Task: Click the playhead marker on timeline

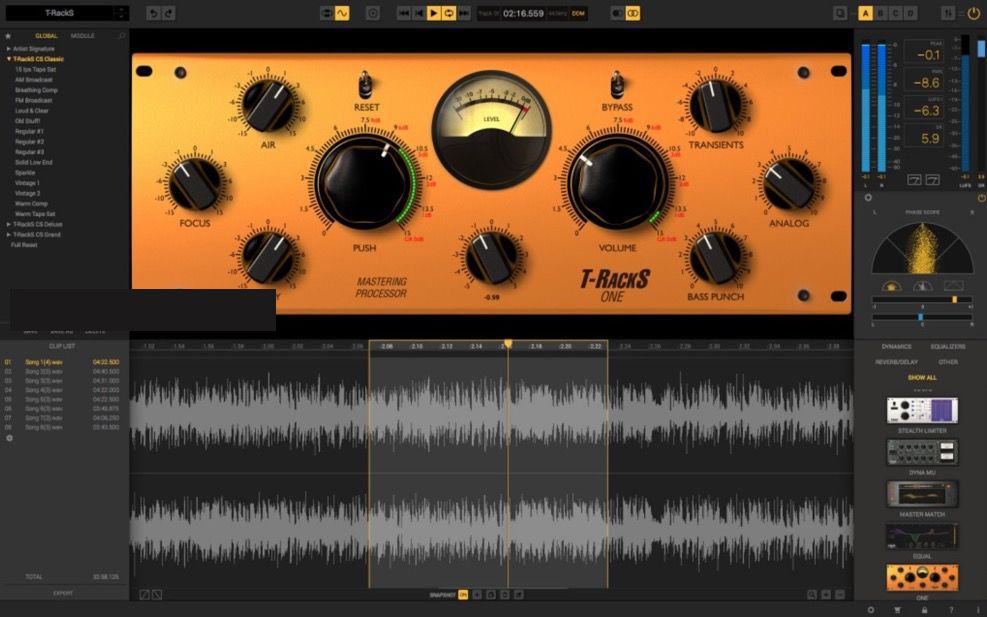Action: click(x=508, y=344)
